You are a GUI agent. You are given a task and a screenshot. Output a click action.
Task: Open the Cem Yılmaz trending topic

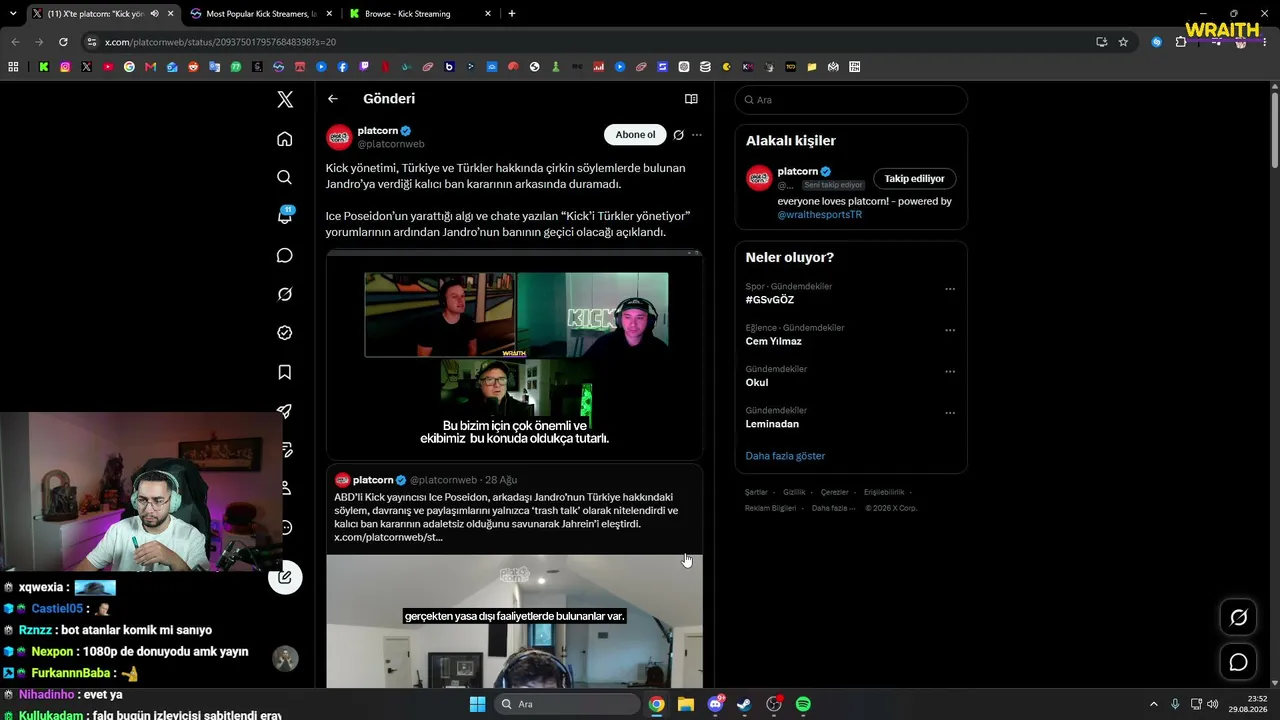[773, 341]
